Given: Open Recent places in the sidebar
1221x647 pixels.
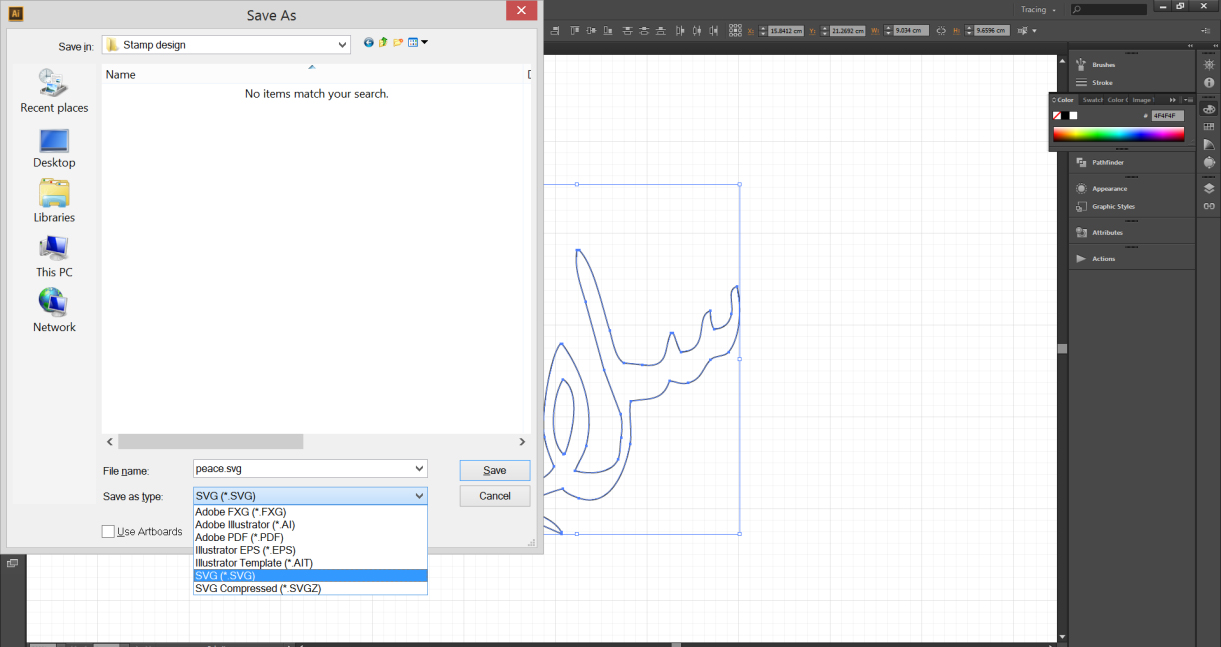Looking at the screenshot, I should (54, 91).
